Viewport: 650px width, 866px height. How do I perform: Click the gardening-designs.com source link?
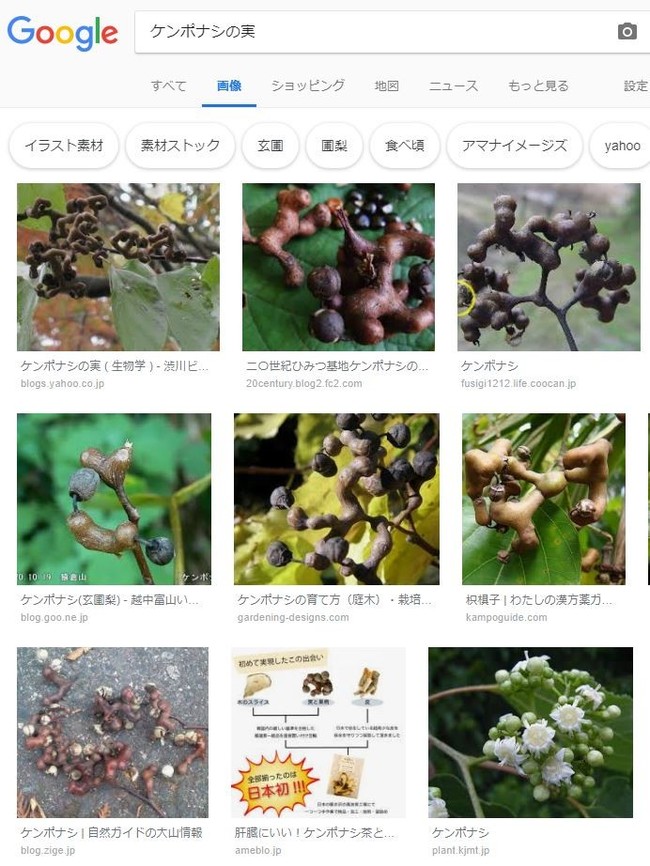(x=293, y=617)
